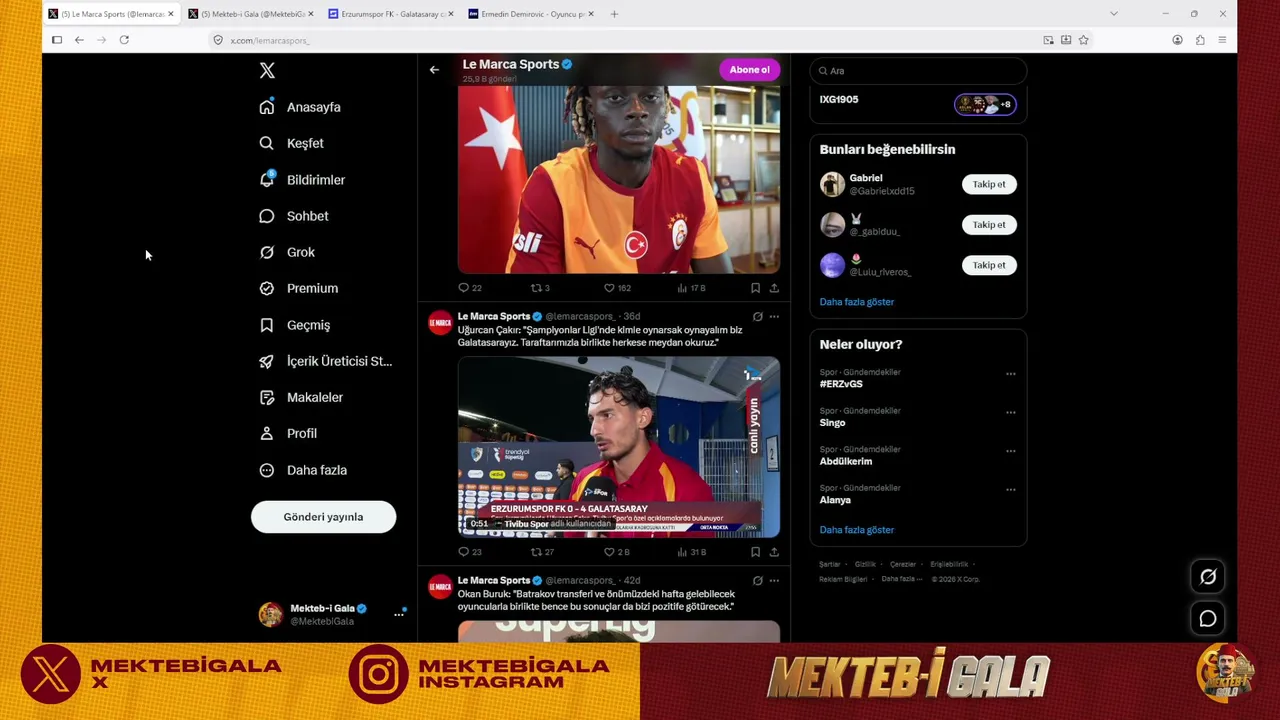
Task: Open more options for Alanya trend
Action: click(x=1011, y=490)
